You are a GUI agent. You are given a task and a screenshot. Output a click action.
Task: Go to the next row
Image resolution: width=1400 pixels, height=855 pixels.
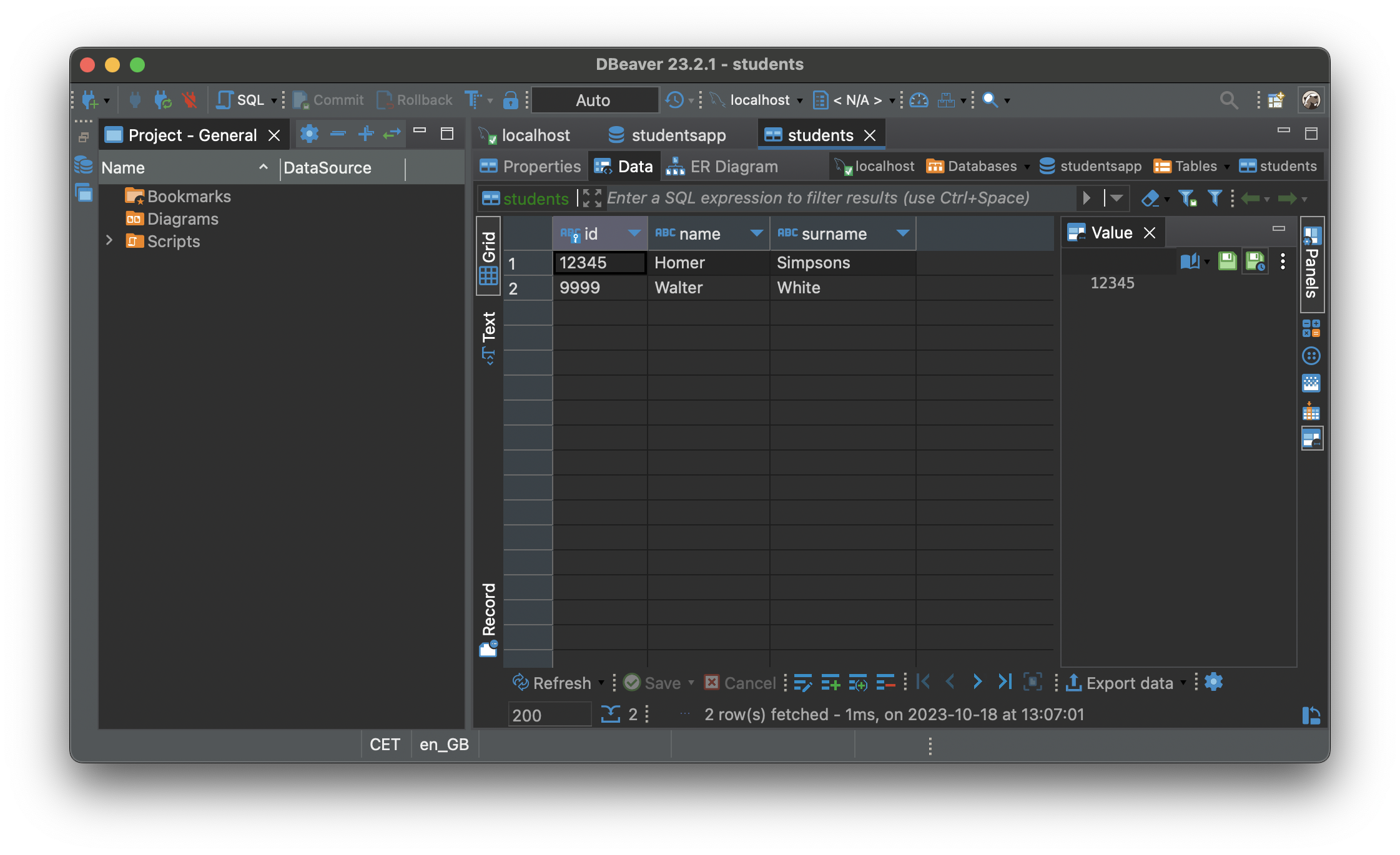pyautogui.click(x=977, y=682)
